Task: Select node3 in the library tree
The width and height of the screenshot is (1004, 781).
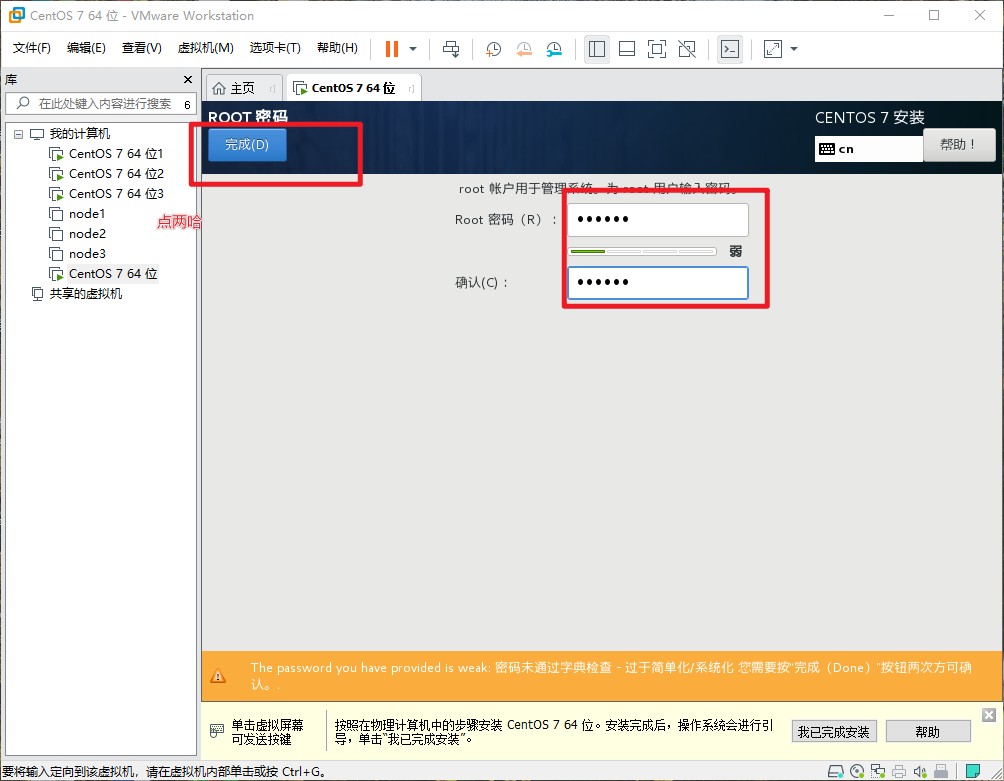Action: click(86, 254)
